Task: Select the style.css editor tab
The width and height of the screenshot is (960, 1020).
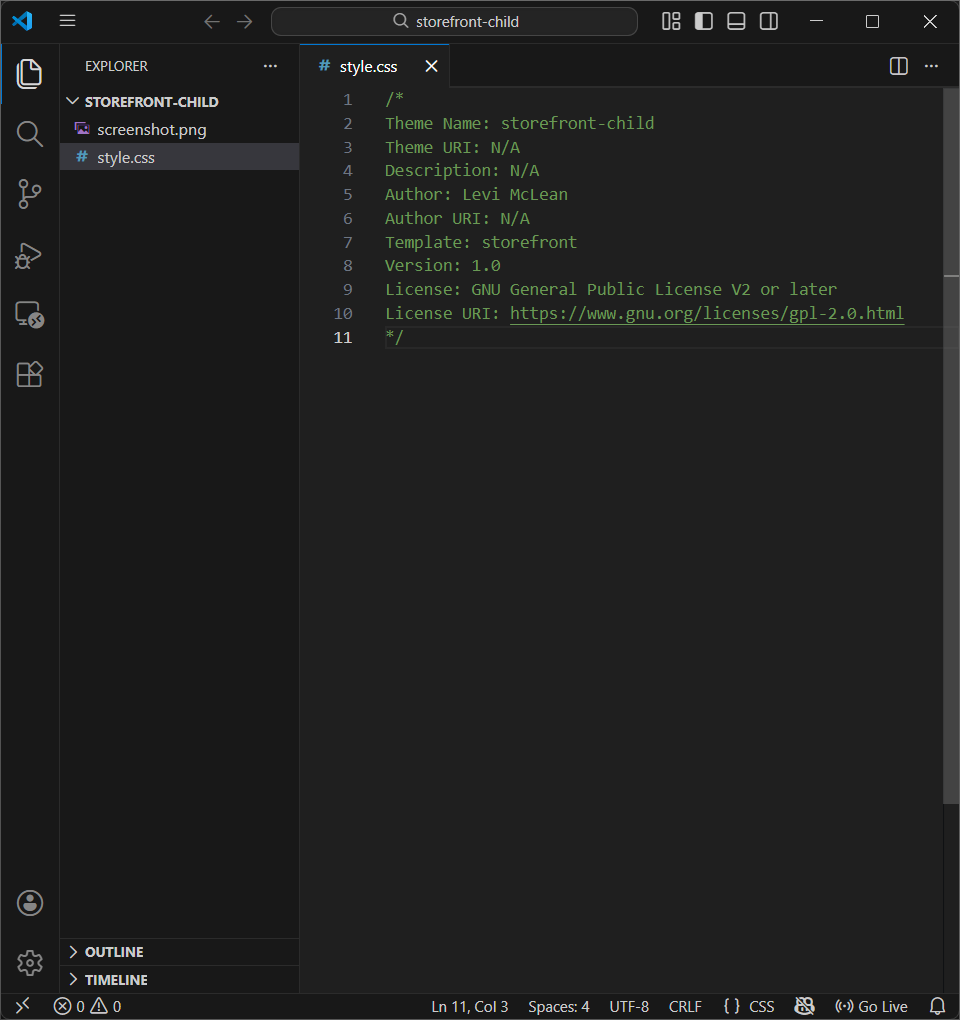Action: point(367,67)
